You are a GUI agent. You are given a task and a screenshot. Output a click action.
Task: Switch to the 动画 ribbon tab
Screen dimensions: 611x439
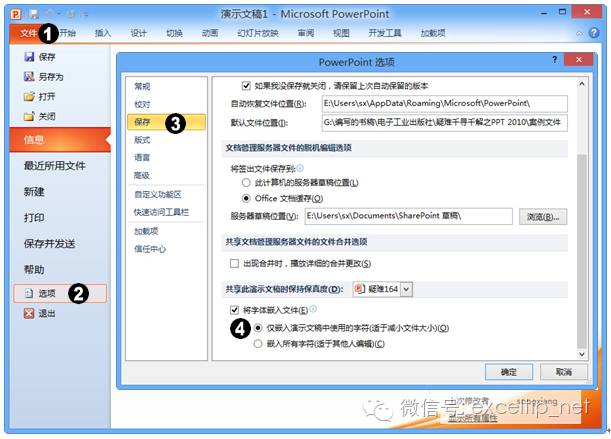210,33
